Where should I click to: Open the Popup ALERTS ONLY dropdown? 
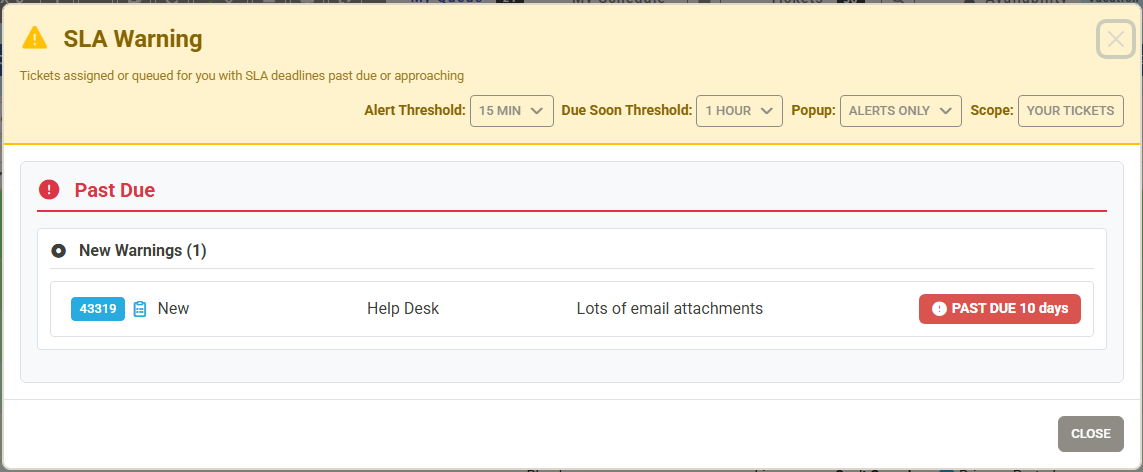pyautogui.click(x=900, y=111)
